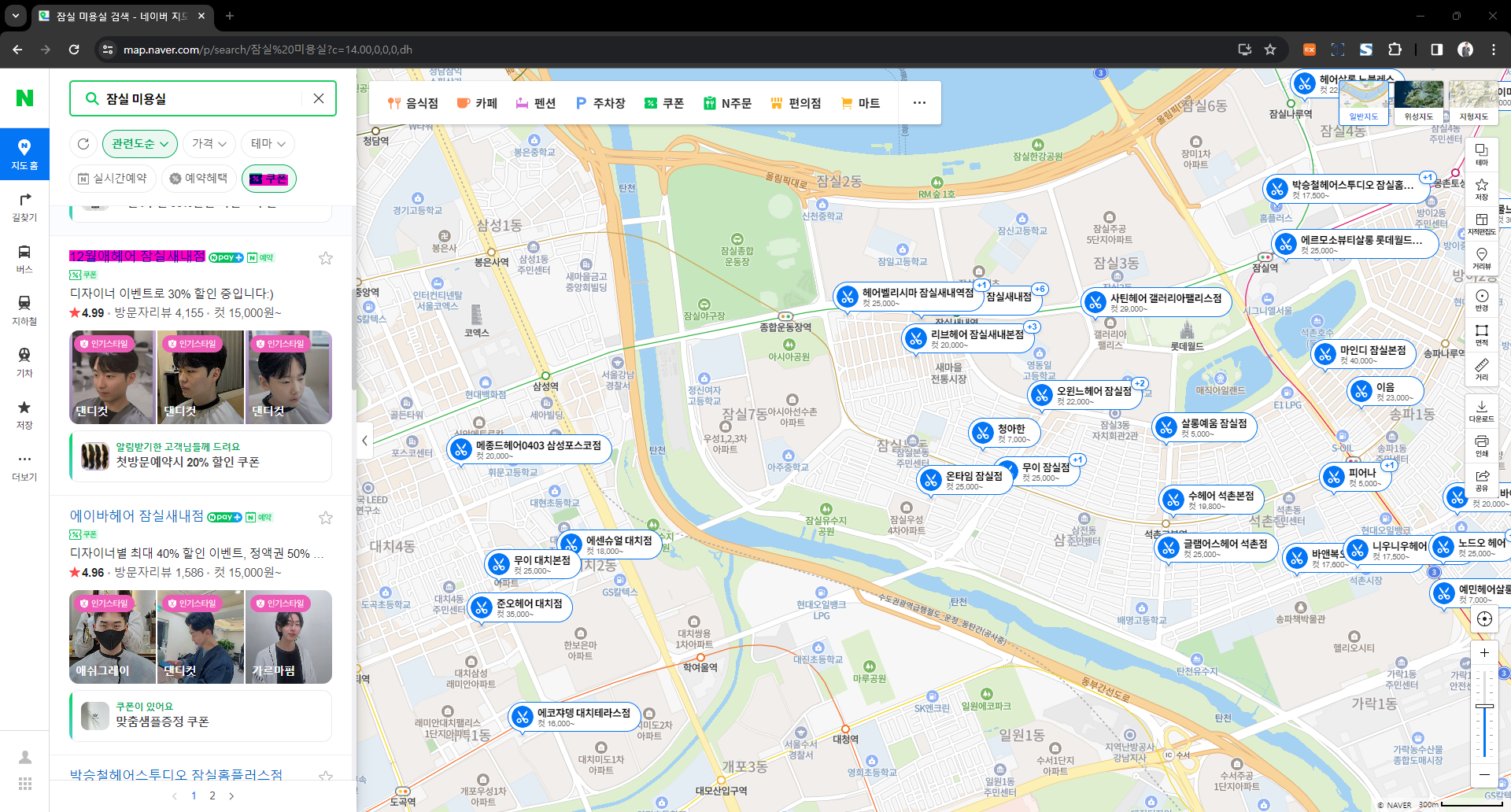Select the 반경 radius measurement tool
Image resolution: width=1511 pixels, height=812 pixels.
(1482, 300)
